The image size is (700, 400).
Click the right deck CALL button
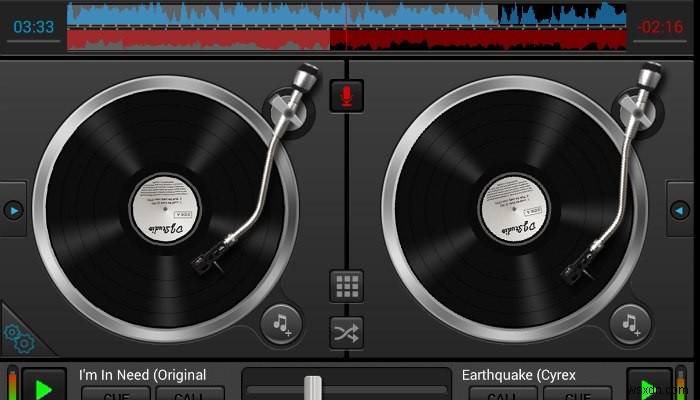[502, 393]
